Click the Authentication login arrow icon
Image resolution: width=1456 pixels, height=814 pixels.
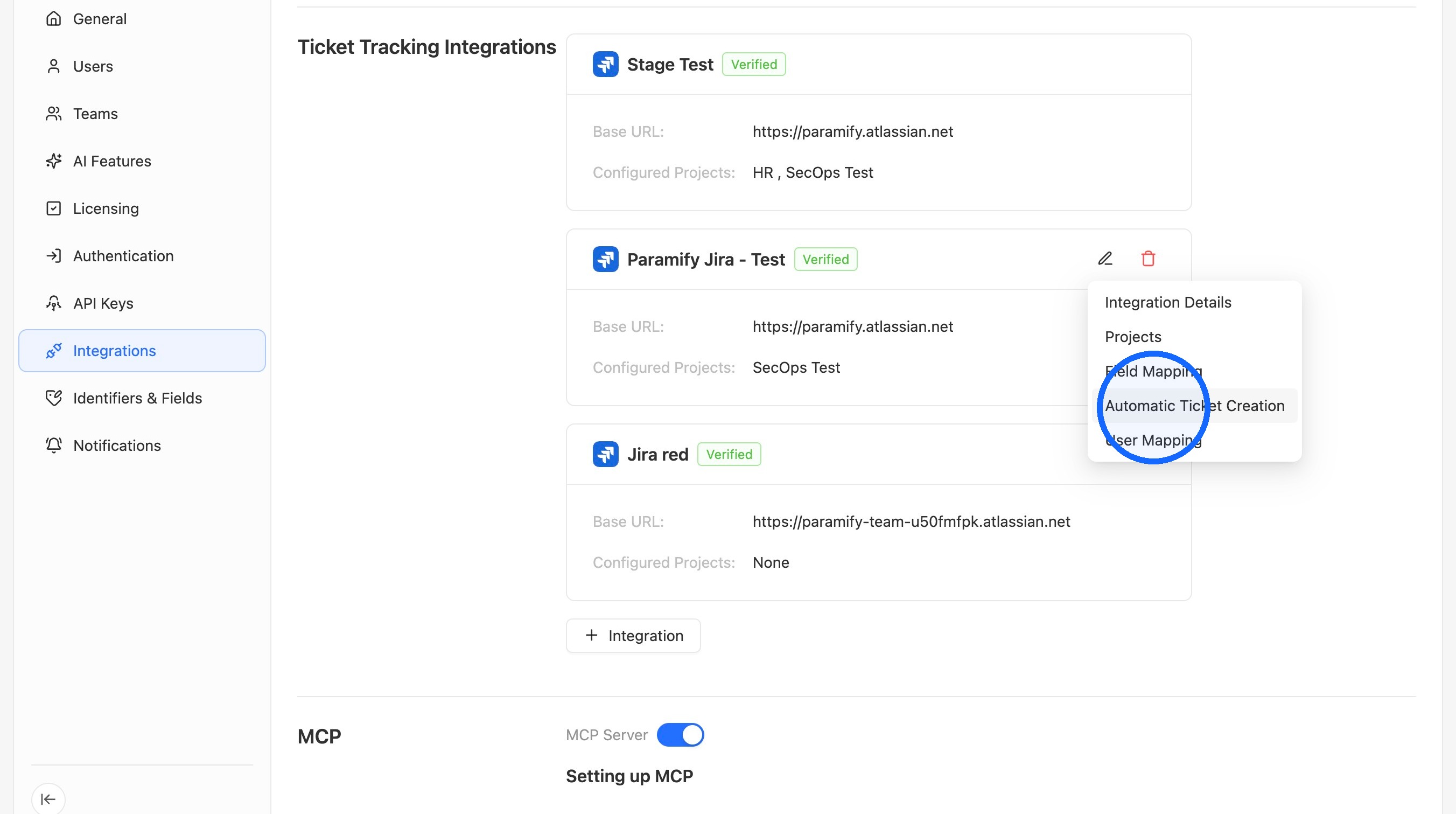coord(53,256)
